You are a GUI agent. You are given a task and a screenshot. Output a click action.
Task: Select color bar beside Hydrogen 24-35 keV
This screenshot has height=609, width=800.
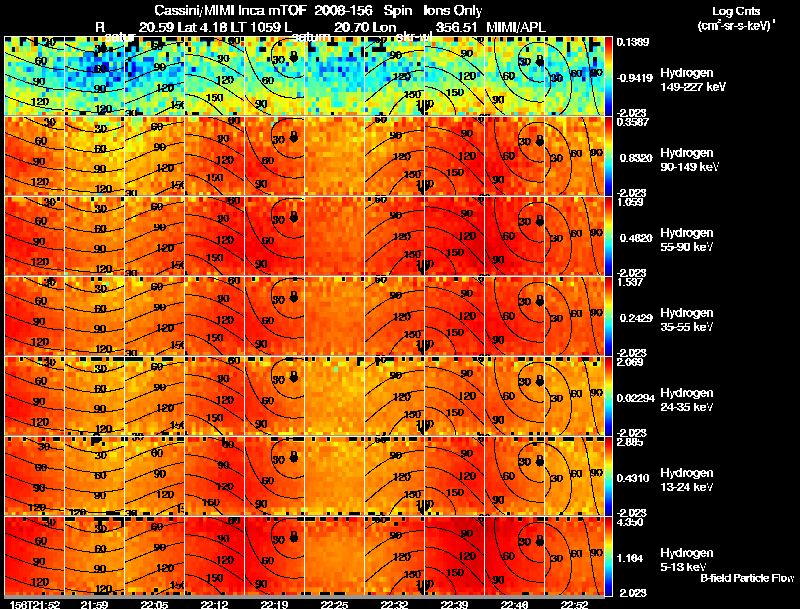pos(609,396)
